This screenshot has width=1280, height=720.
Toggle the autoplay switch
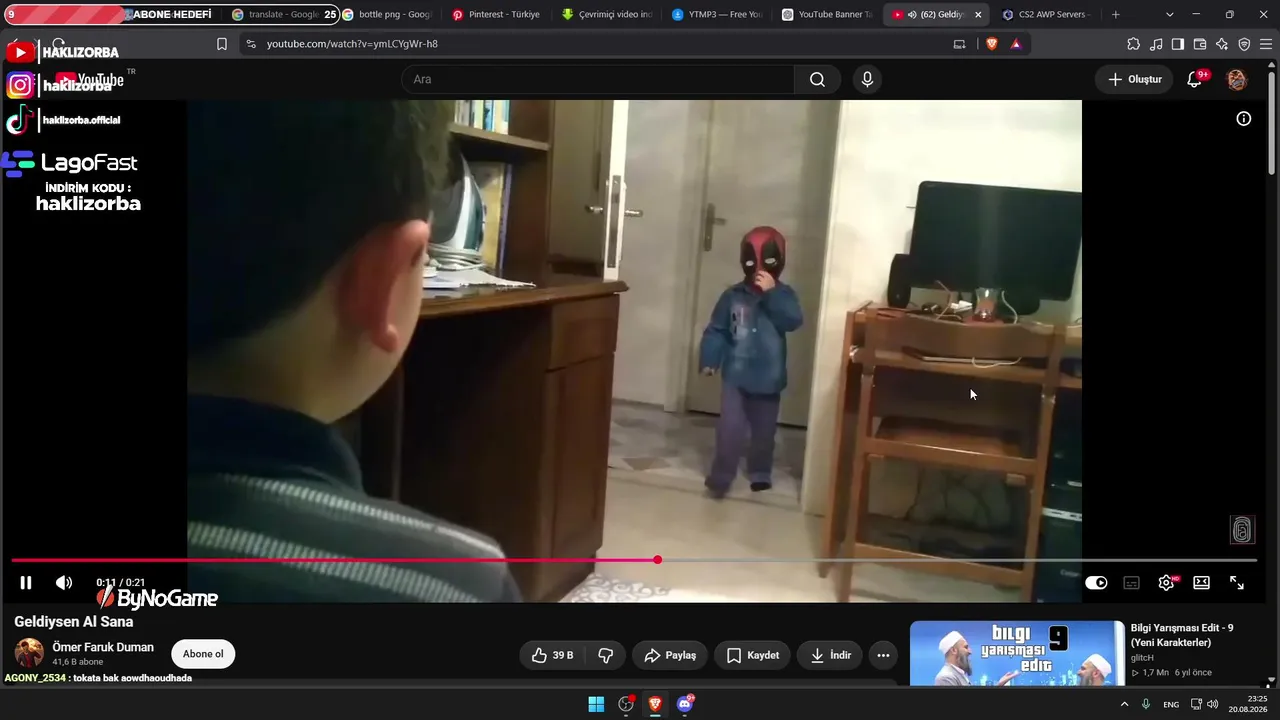[x=1096, y=583]
